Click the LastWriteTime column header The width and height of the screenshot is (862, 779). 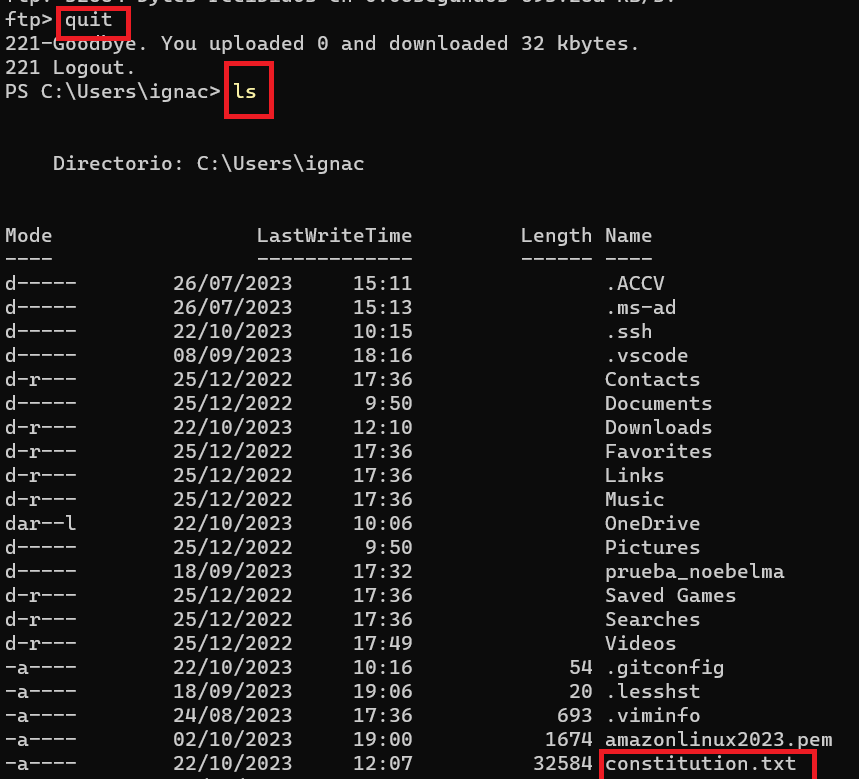[334, 236]
